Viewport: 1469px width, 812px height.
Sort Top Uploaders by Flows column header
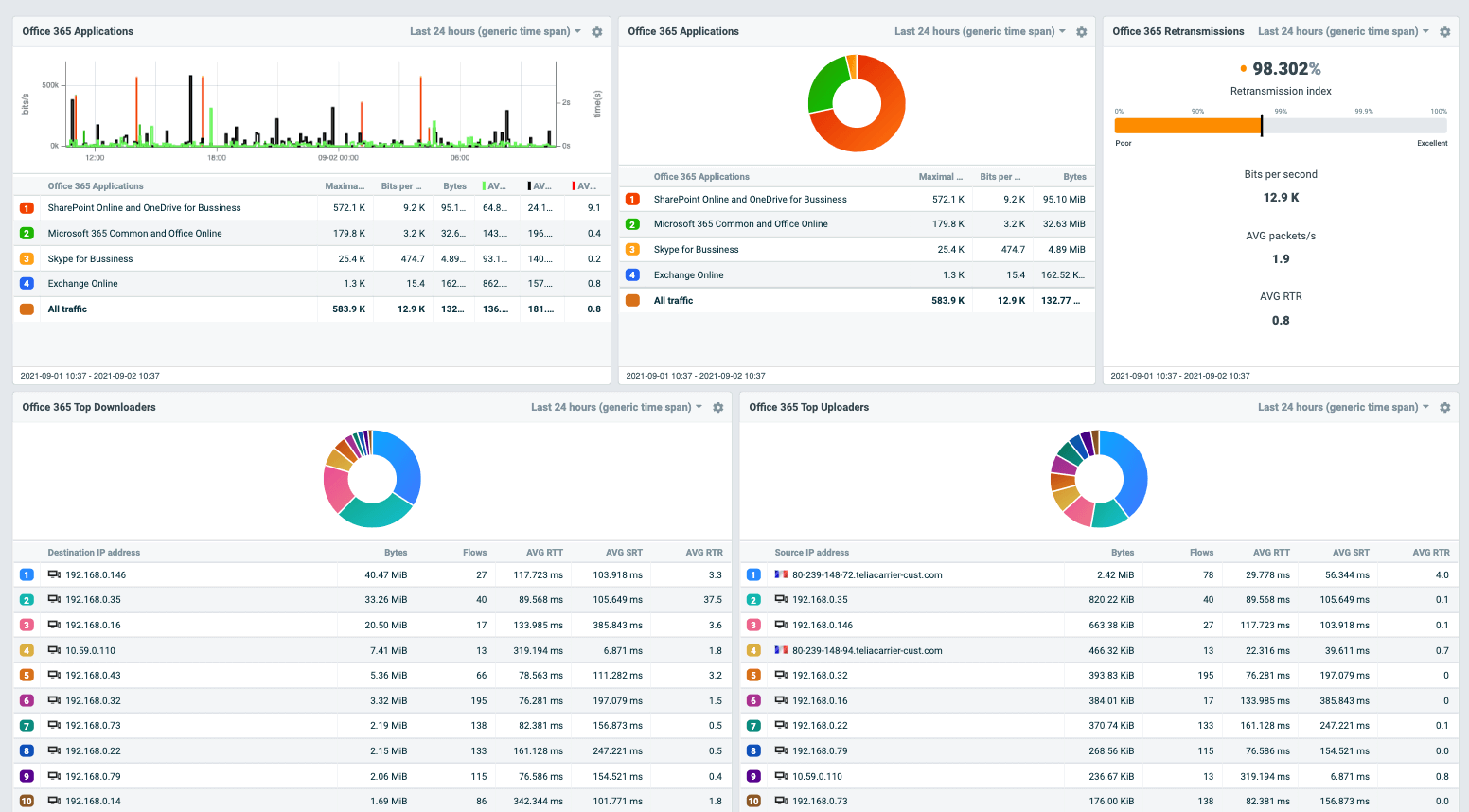[x=1201, y=553]
